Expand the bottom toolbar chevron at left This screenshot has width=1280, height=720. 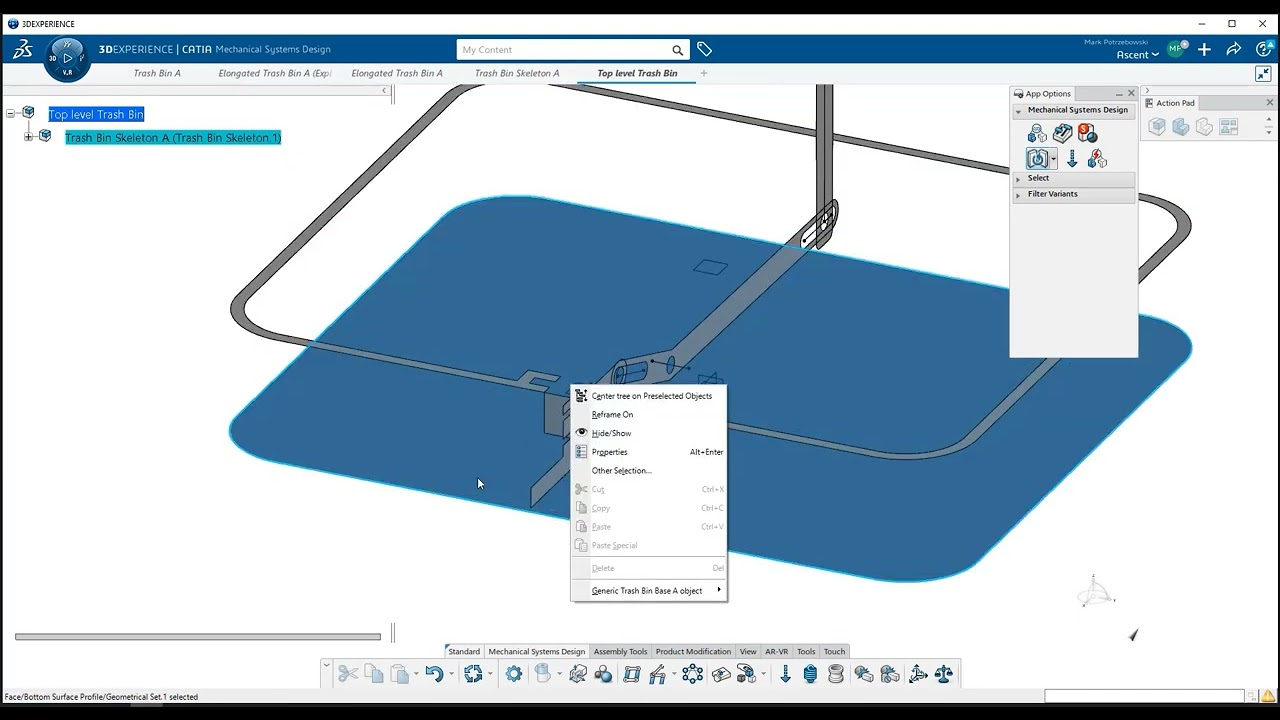pyautogui.click(x=326, y=666)
